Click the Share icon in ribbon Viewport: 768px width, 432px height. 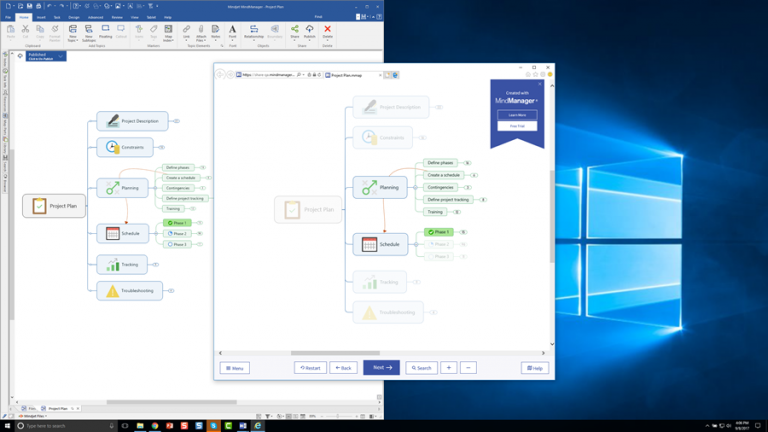pyautogui.click(x=295, y=31)
